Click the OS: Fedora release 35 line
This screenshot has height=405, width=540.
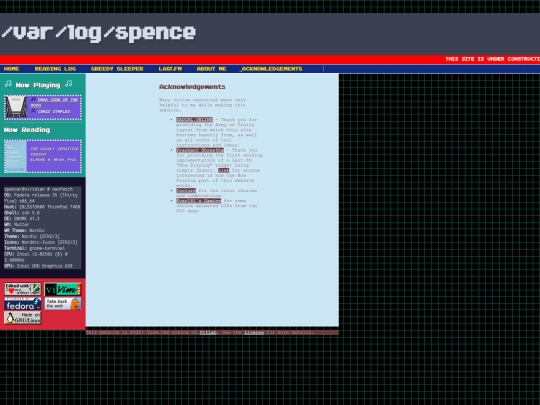tap(41, 198)
